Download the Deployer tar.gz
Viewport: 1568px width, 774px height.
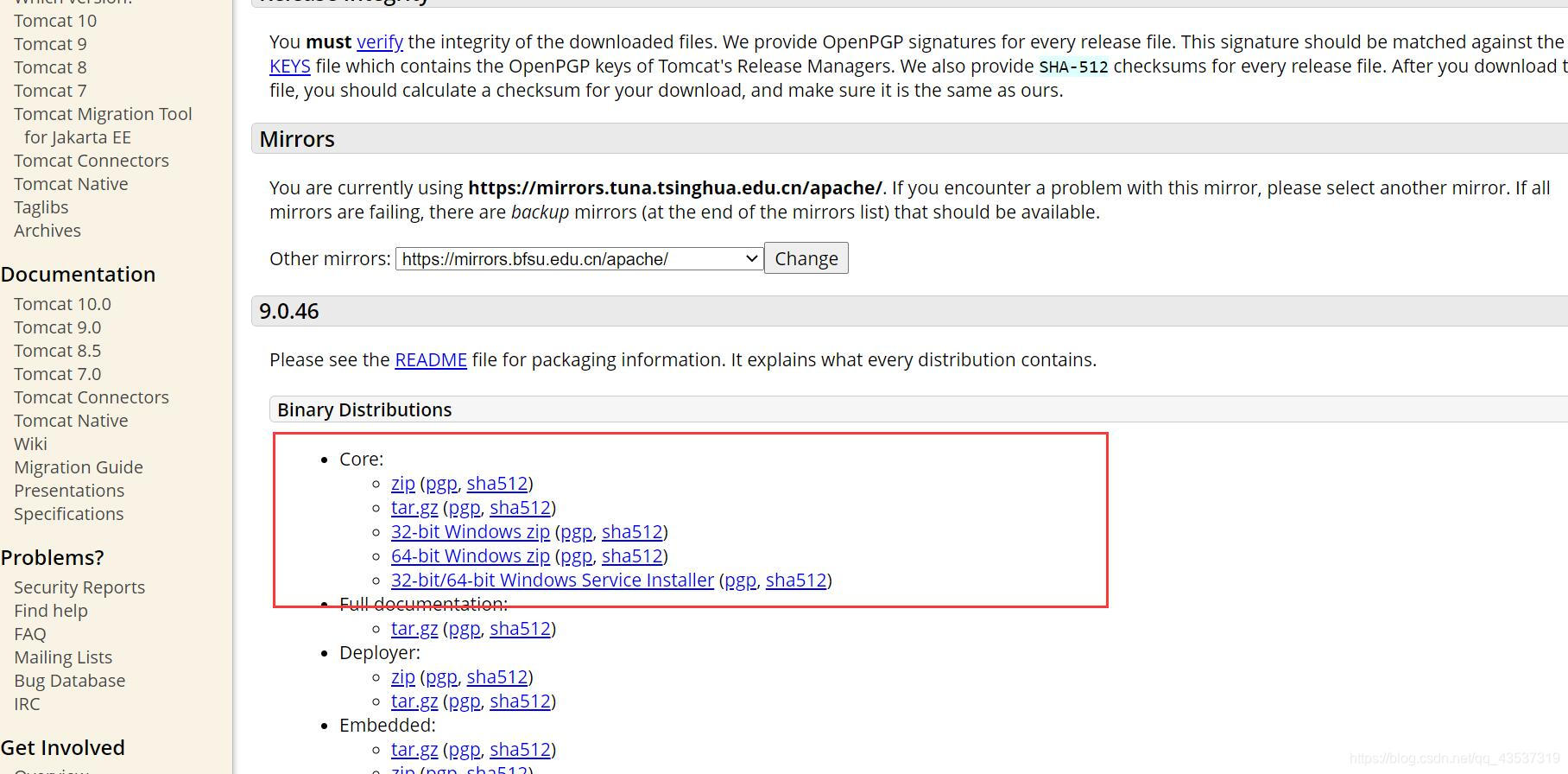(414, 701)
